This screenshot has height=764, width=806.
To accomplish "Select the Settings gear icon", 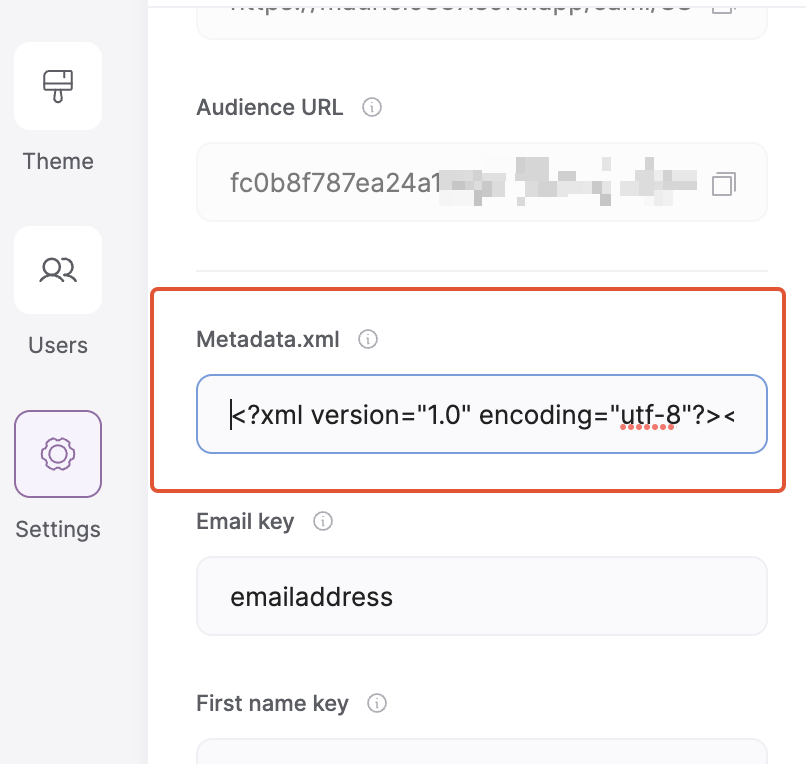I will click(x=57, y=453).
